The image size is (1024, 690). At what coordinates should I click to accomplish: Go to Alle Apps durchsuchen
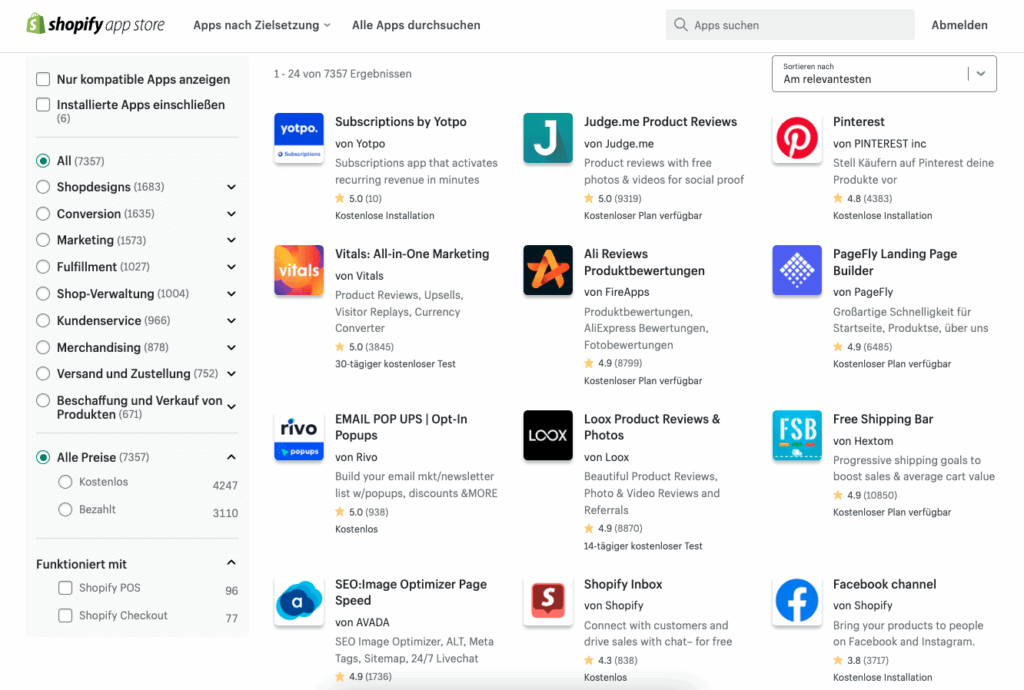(416, 25)
